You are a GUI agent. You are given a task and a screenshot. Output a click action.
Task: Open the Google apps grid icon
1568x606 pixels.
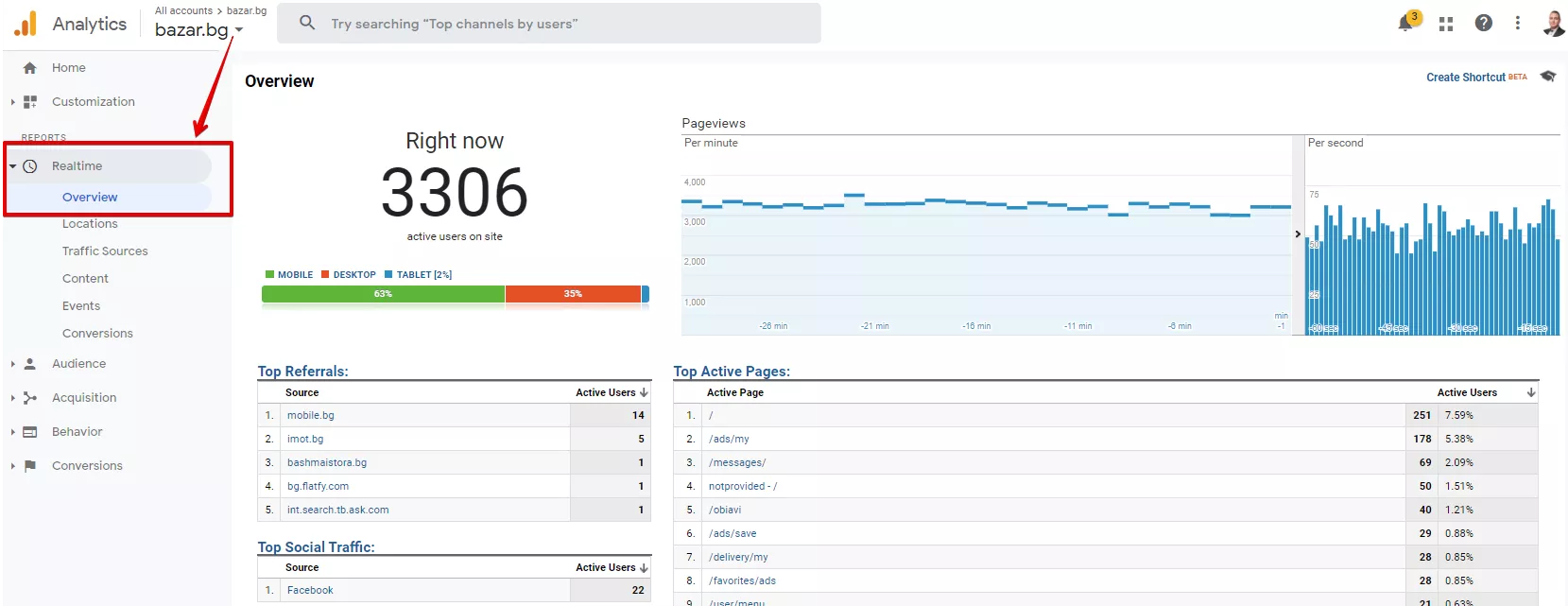pos(1446,24)
